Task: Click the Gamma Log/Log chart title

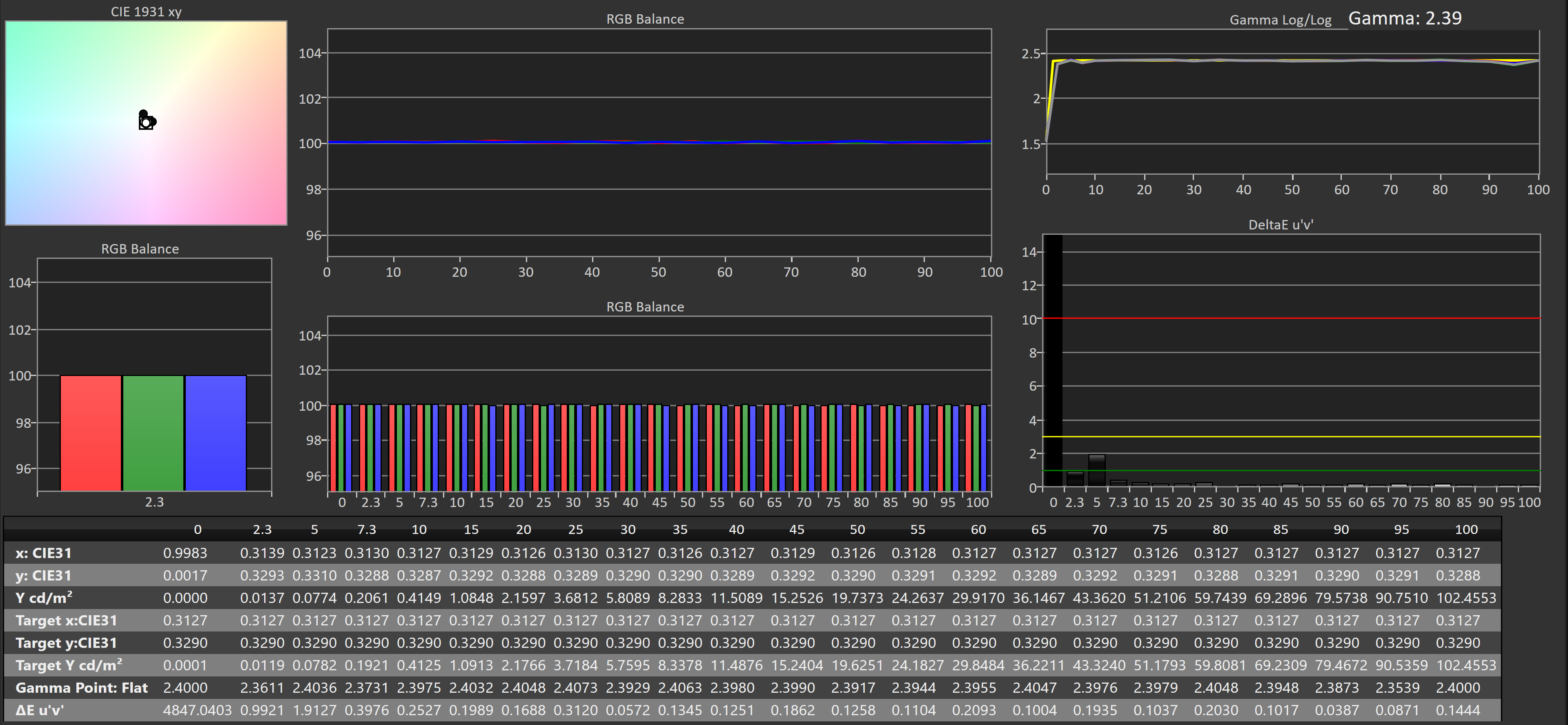Action: [1280, 20]
